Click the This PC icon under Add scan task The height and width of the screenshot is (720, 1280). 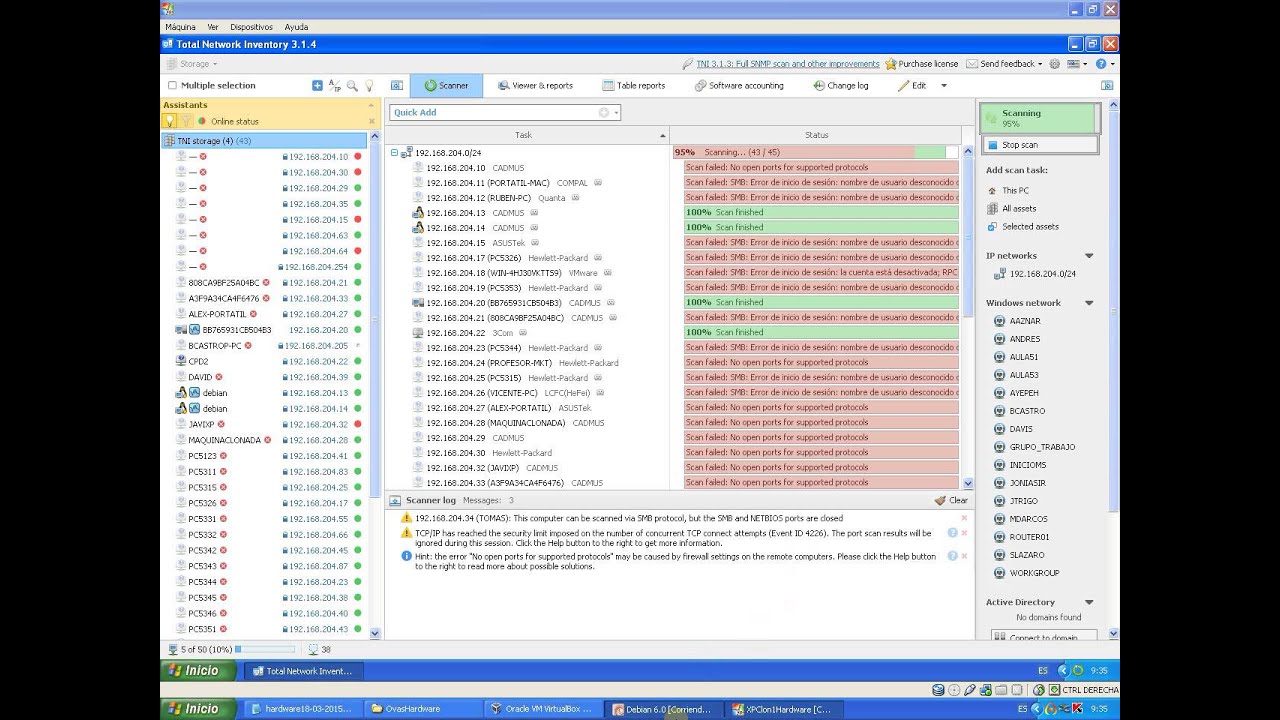click(993, 190)
